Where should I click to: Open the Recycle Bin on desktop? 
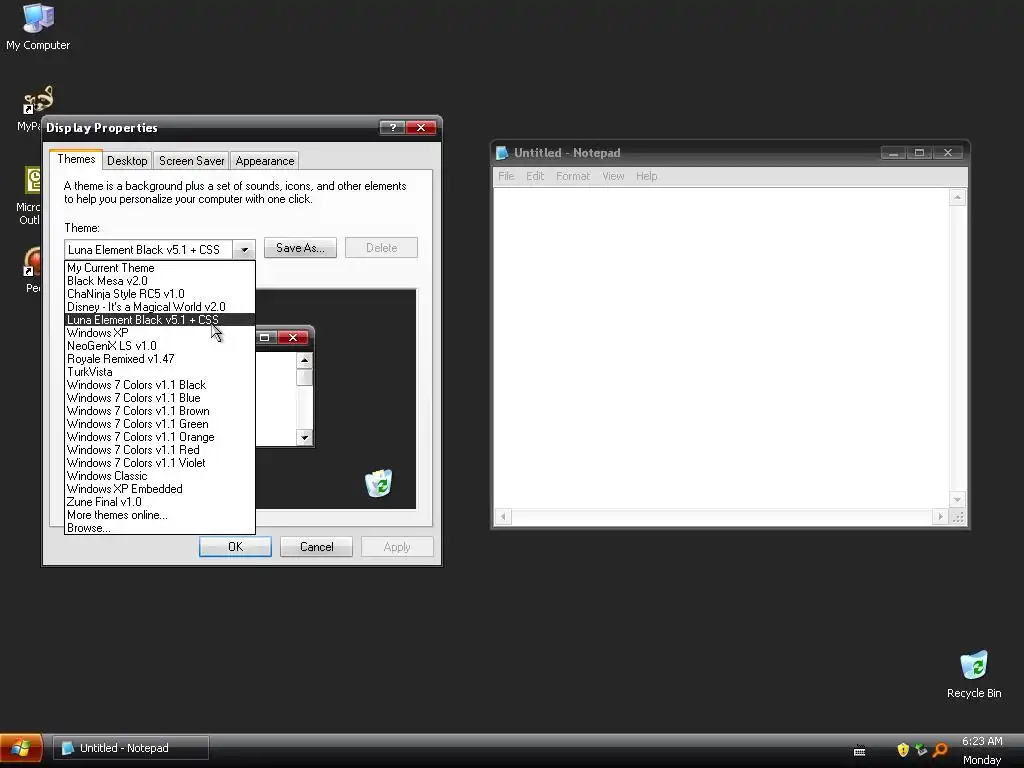(x=974, y=675)
